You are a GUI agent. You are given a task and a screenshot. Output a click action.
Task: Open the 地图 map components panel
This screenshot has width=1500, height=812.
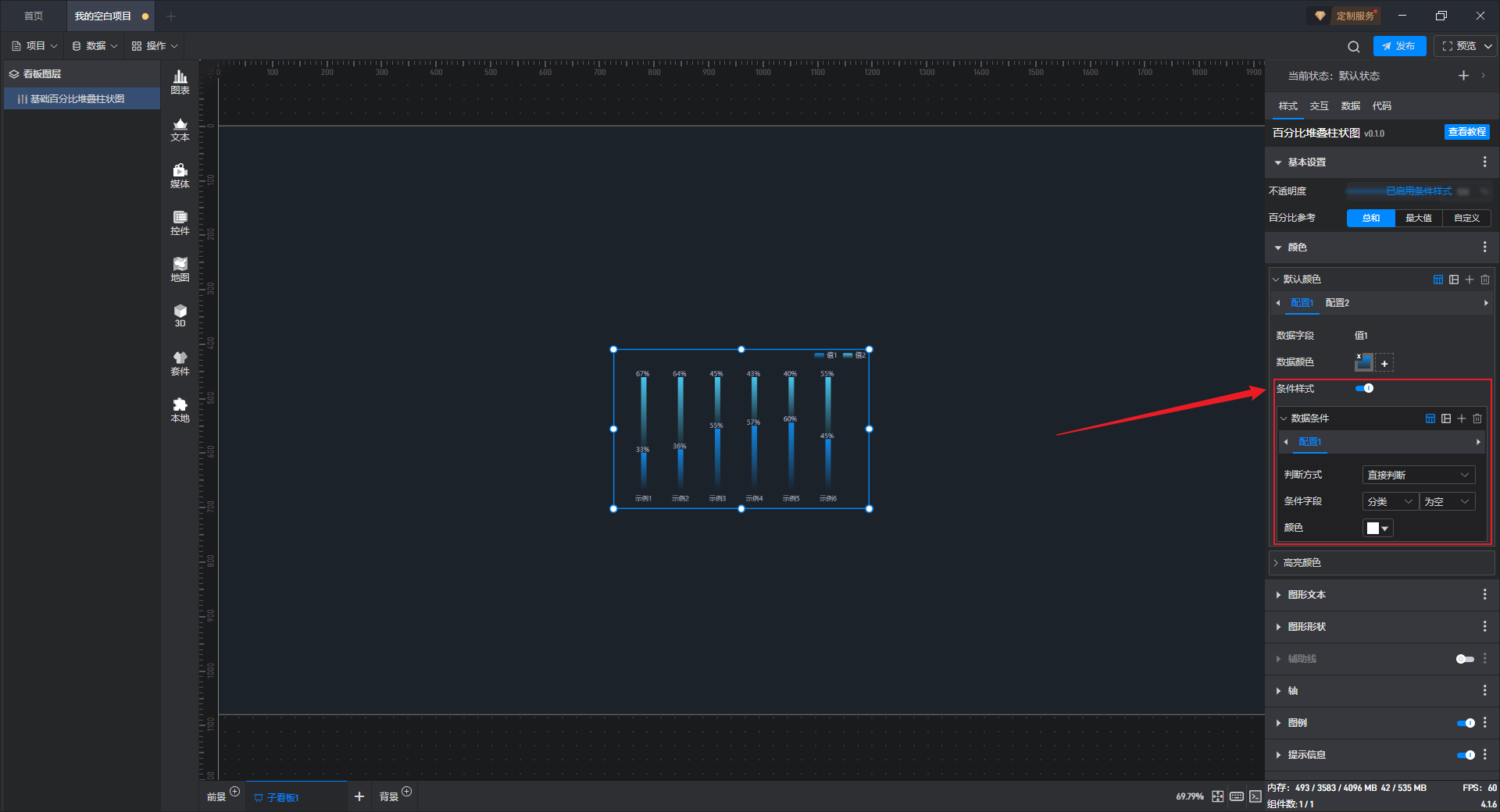pyautogui.click(x=180, y=270)
